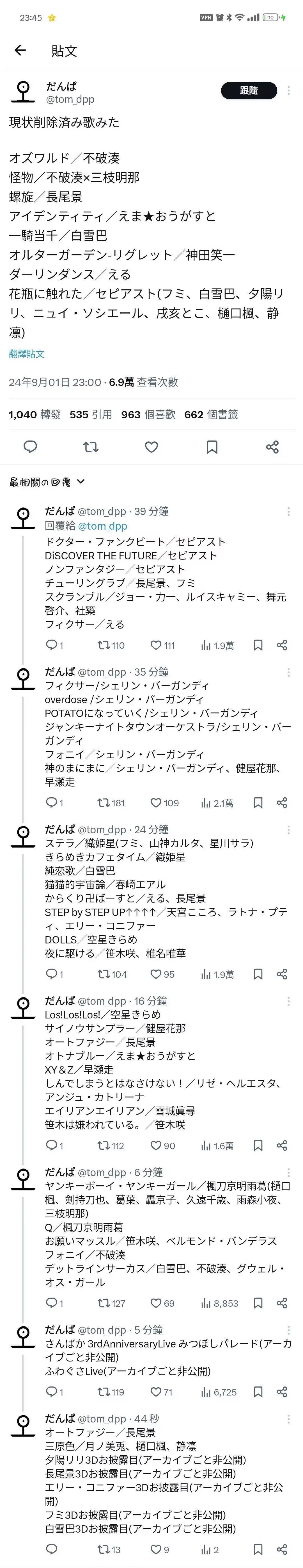Open the 535 引用 quotes list

pos(91,414)
